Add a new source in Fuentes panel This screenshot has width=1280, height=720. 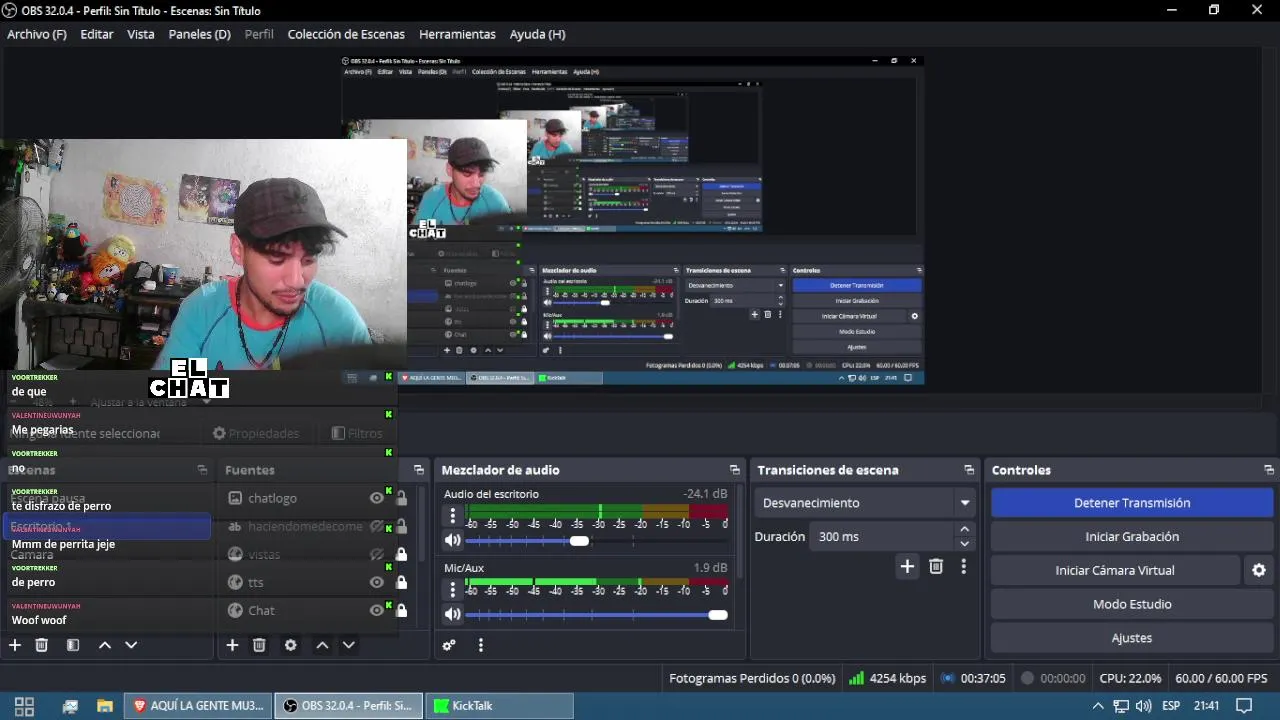[x=232, y=645]
